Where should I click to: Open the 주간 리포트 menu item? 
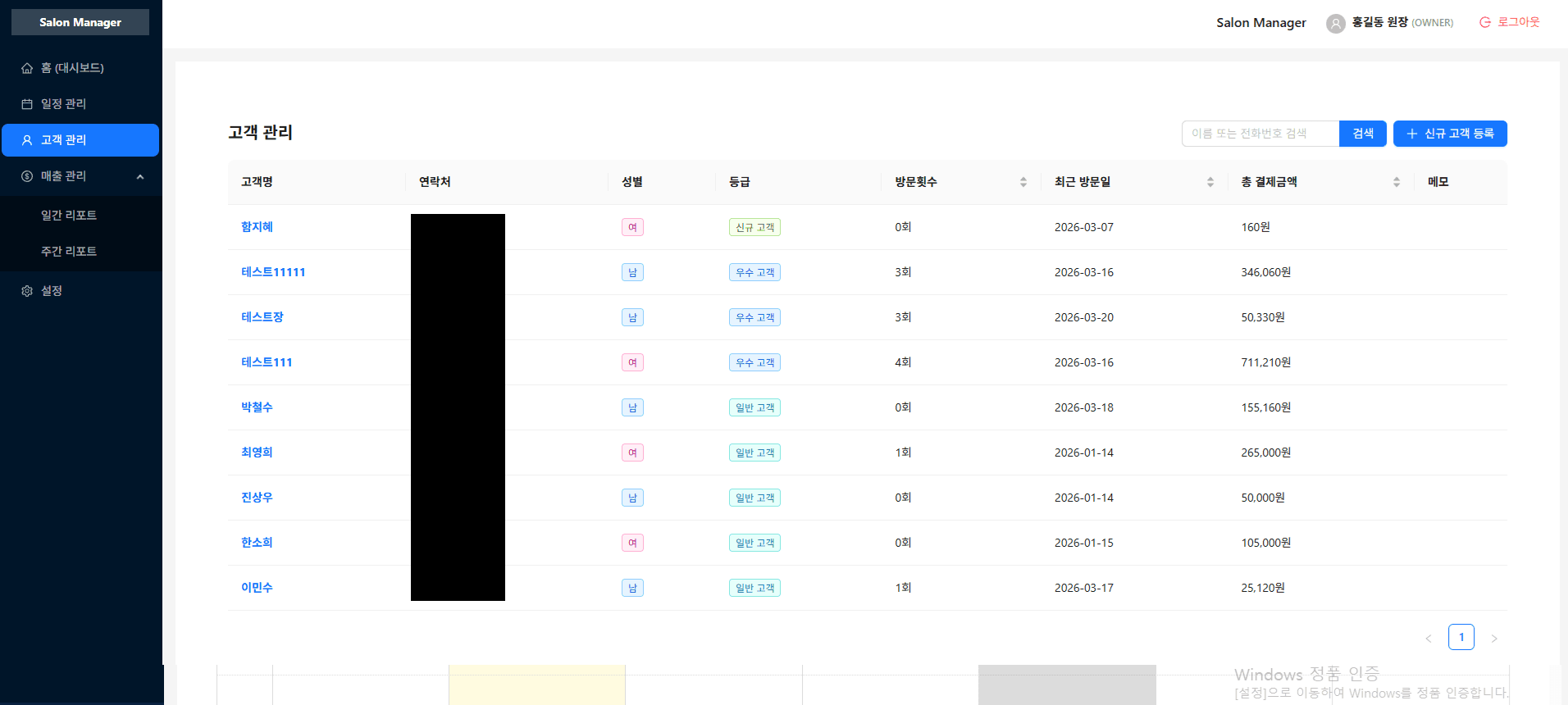[x=69, y=251]
